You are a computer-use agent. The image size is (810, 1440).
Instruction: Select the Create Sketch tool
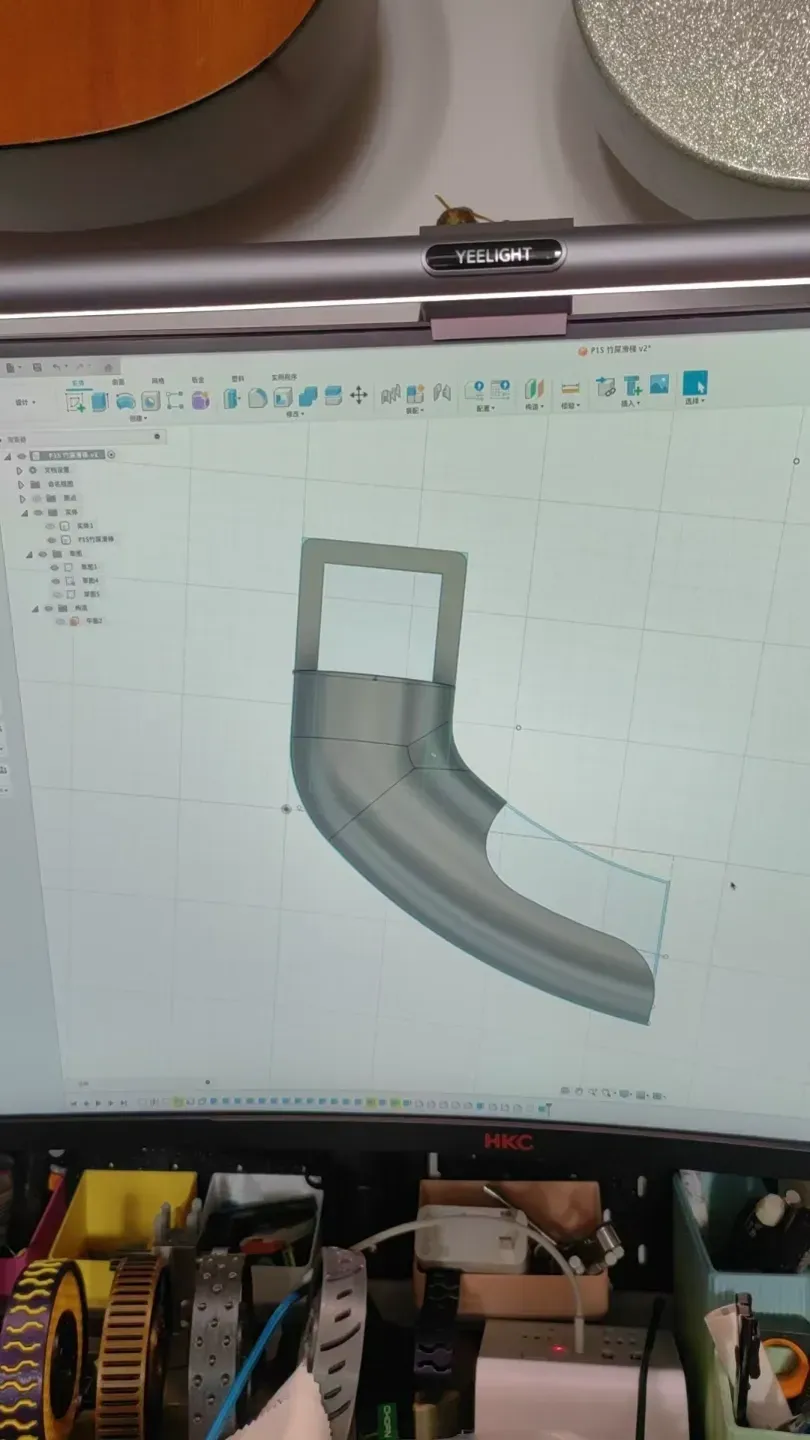75,401
